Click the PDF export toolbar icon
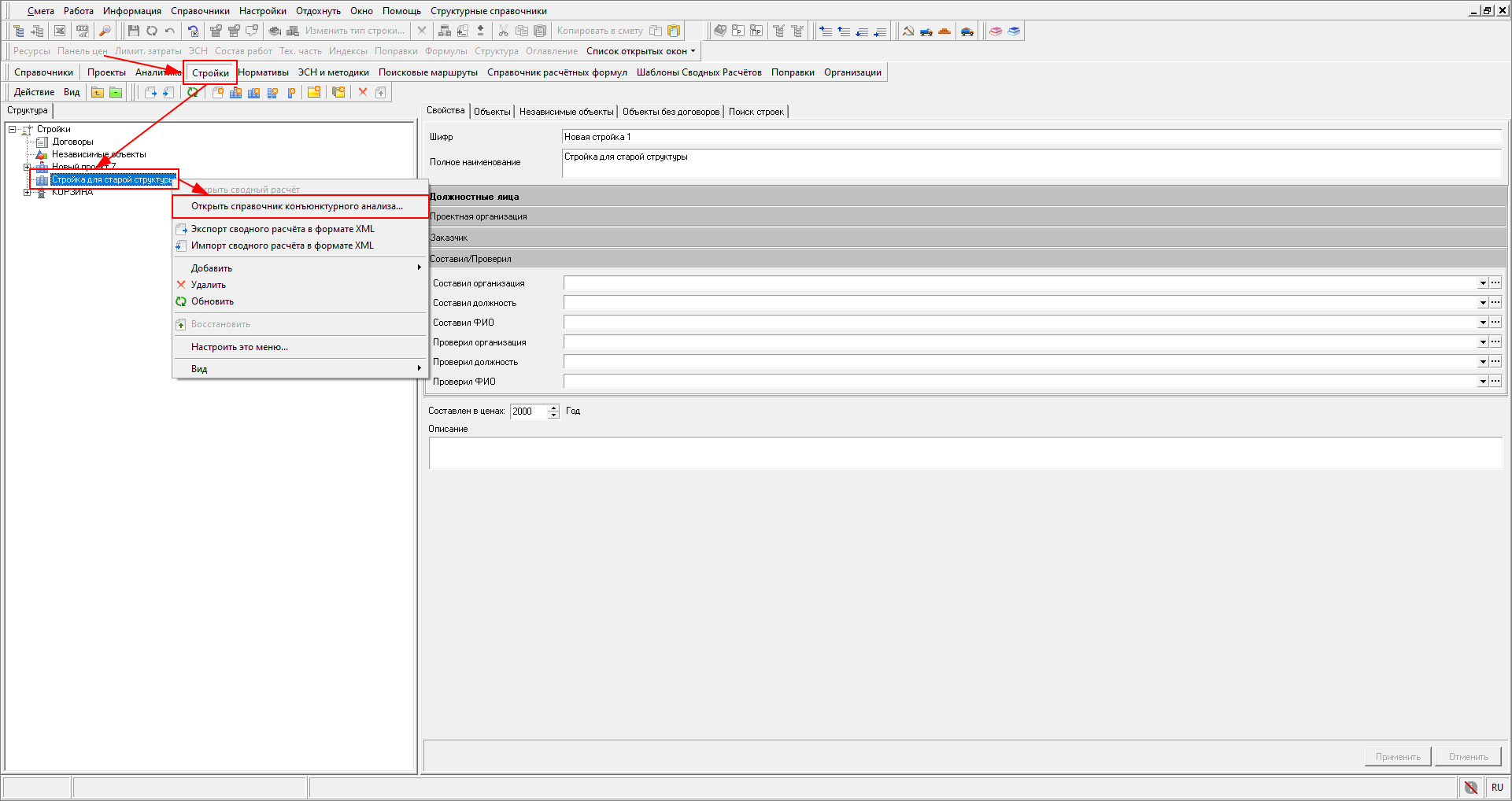 pos(82,31)
